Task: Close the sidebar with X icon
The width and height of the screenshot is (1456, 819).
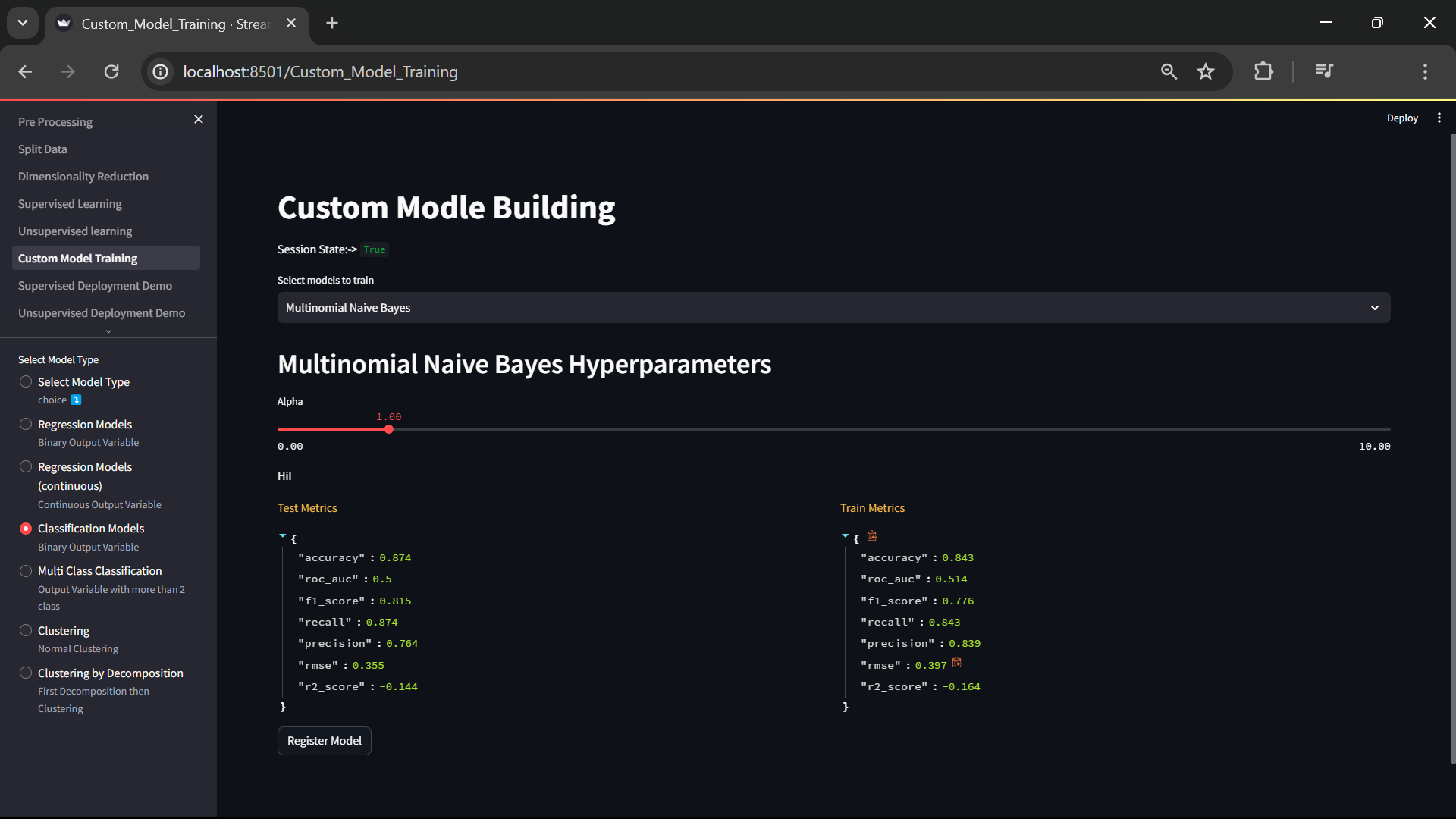Action: tap(199, 119)
